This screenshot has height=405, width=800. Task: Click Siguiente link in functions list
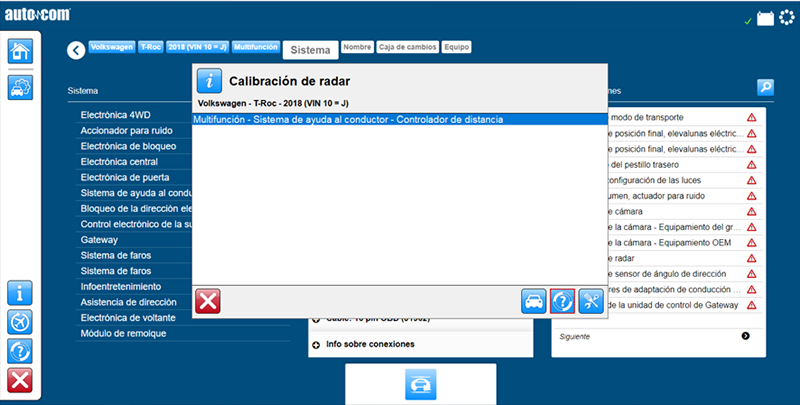[x=574, y=337]
